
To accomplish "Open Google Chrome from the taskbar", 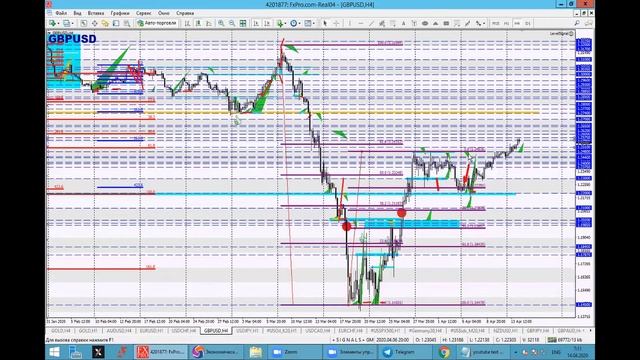I will coord(444,352).
